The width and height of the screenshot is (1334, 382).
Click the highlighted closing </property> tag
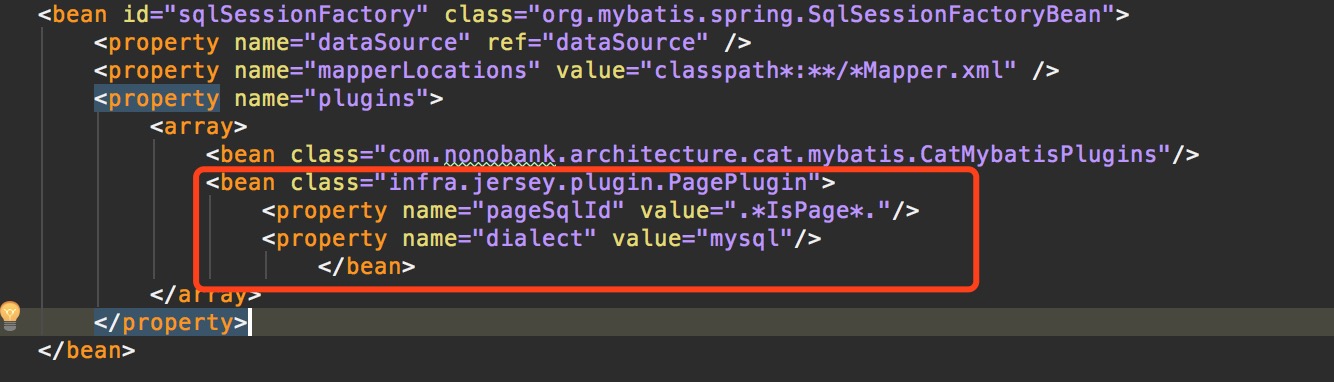pos(170,323)
